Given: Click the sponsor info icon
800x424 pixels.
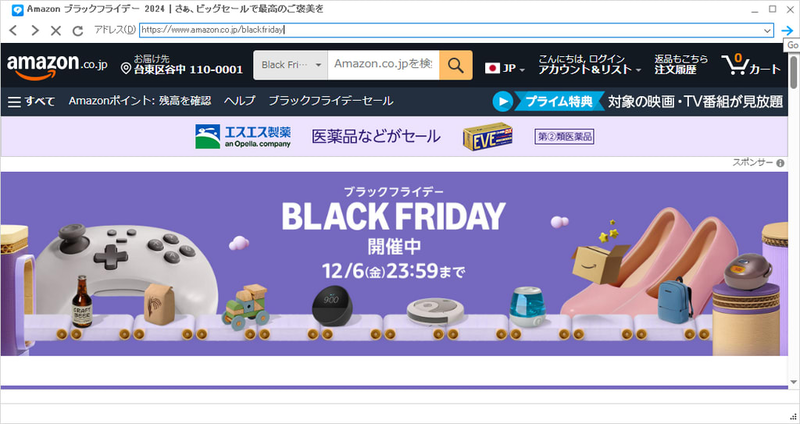Looking at the screenshot, I should pos(780,163).
